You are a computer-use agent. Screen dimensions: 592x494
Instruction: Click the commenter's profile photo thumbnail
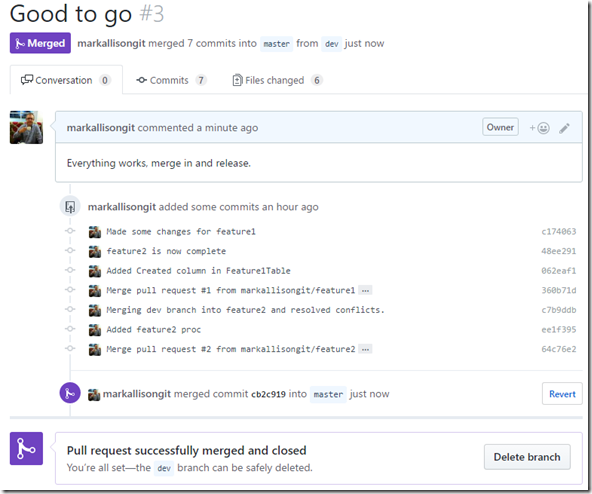(x=26, y=127)
